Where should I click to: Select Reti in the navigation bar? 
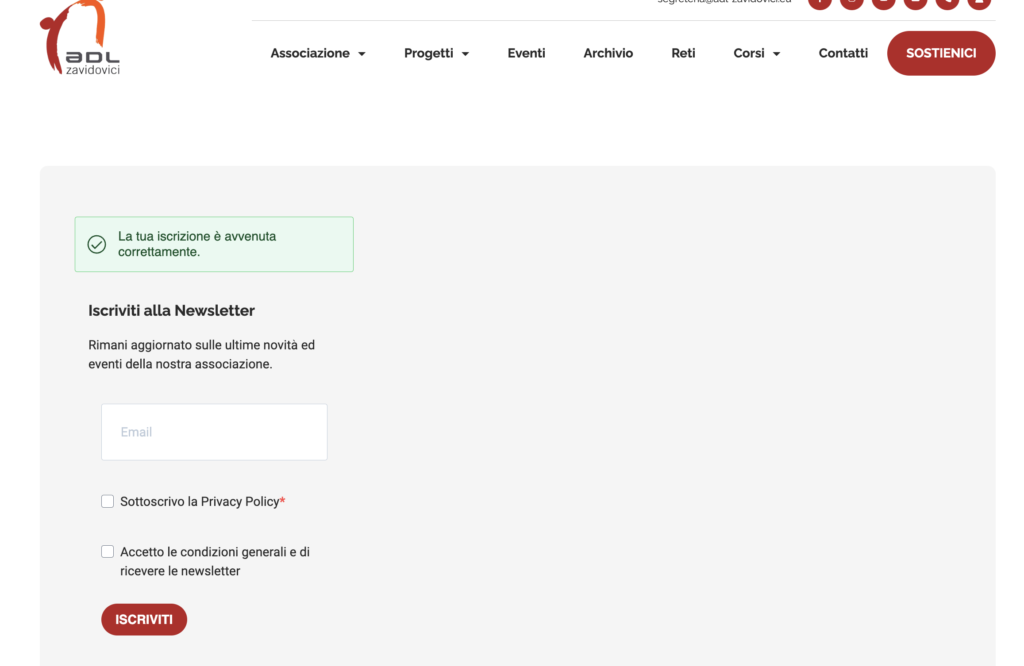coord(683,53)
